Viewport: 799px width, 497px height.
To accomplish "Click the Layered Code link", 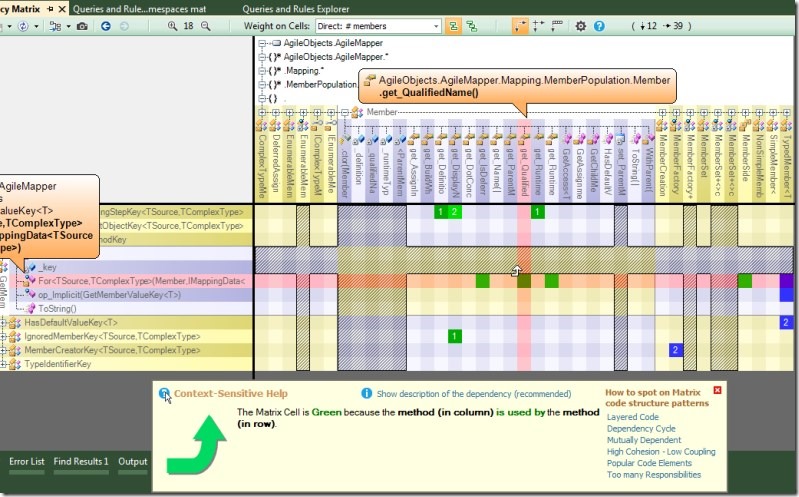I will pyautogui.click(x=632, y=417).
